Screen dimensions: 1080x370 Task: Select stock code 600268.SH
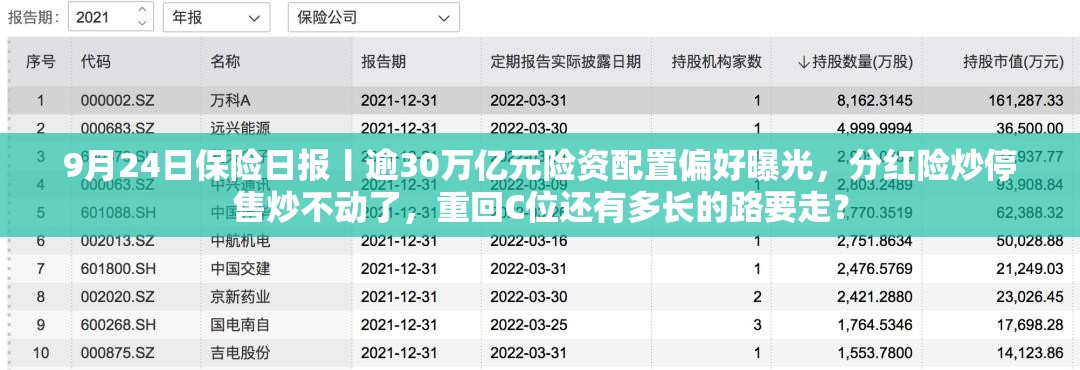click(x=118, y=325)
